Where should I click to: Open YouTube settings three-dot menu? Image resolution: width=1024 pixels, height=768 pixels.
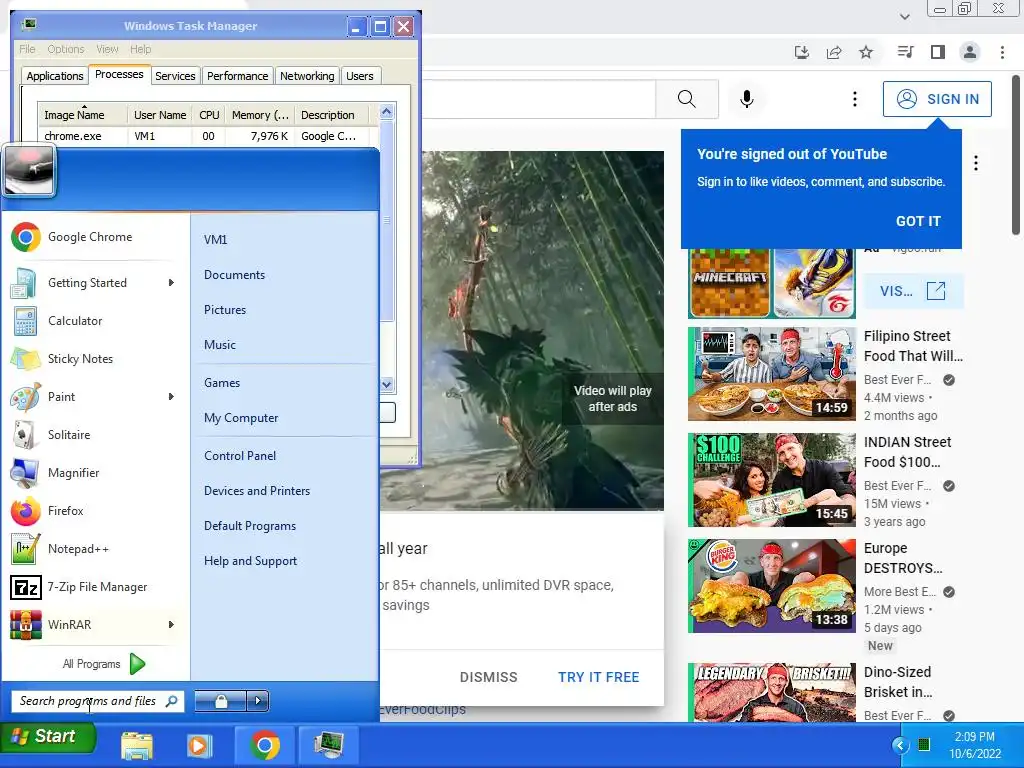(x=854, y=99)
